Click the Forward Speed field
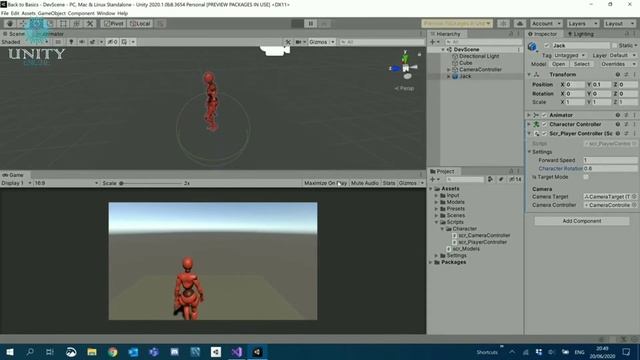The width and height of the screenshot is (640, 360). (x=610, y=160)
